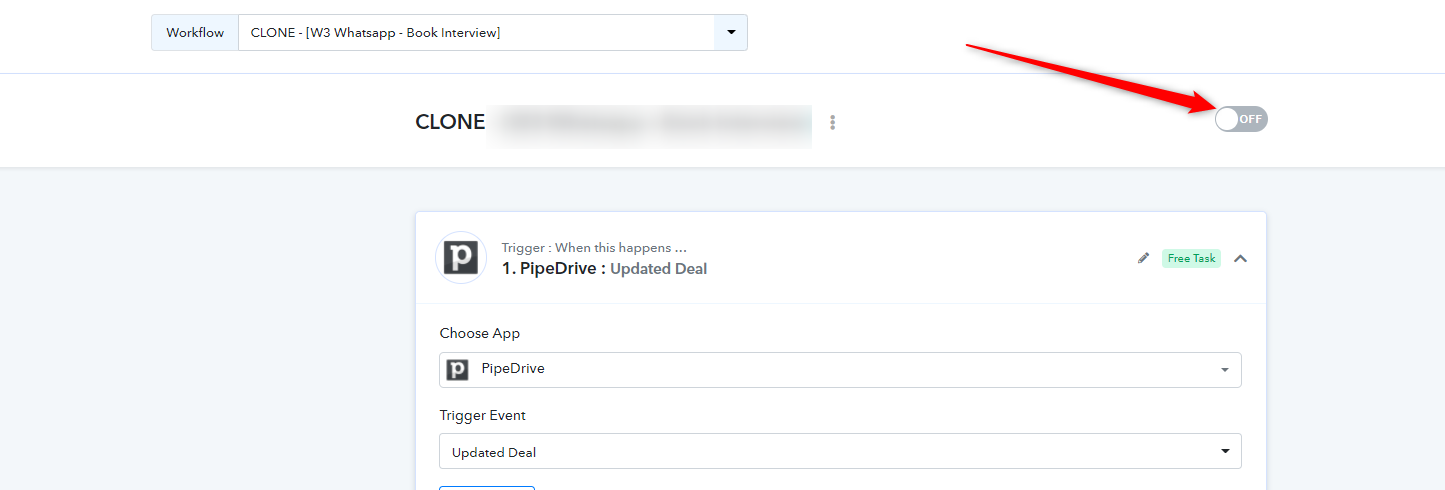Open the three-dot menu beside CLONE title
Image resolution: width=1445 pixels, height=490 pixels.
click(x=832, y=122)
